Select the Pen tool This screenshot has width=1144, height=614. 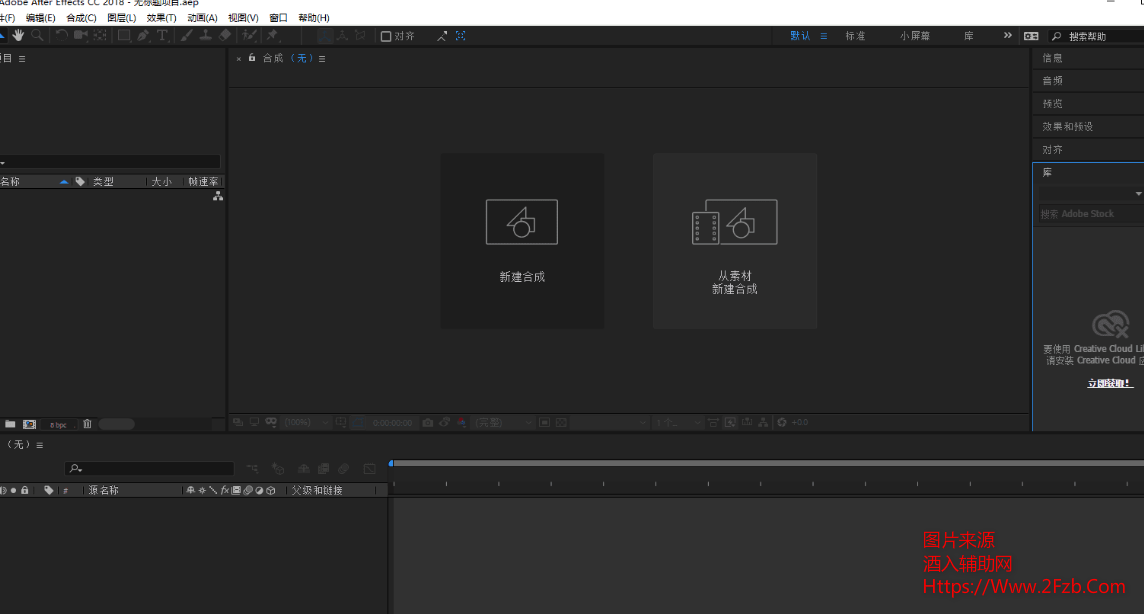[x=143, y=35]
